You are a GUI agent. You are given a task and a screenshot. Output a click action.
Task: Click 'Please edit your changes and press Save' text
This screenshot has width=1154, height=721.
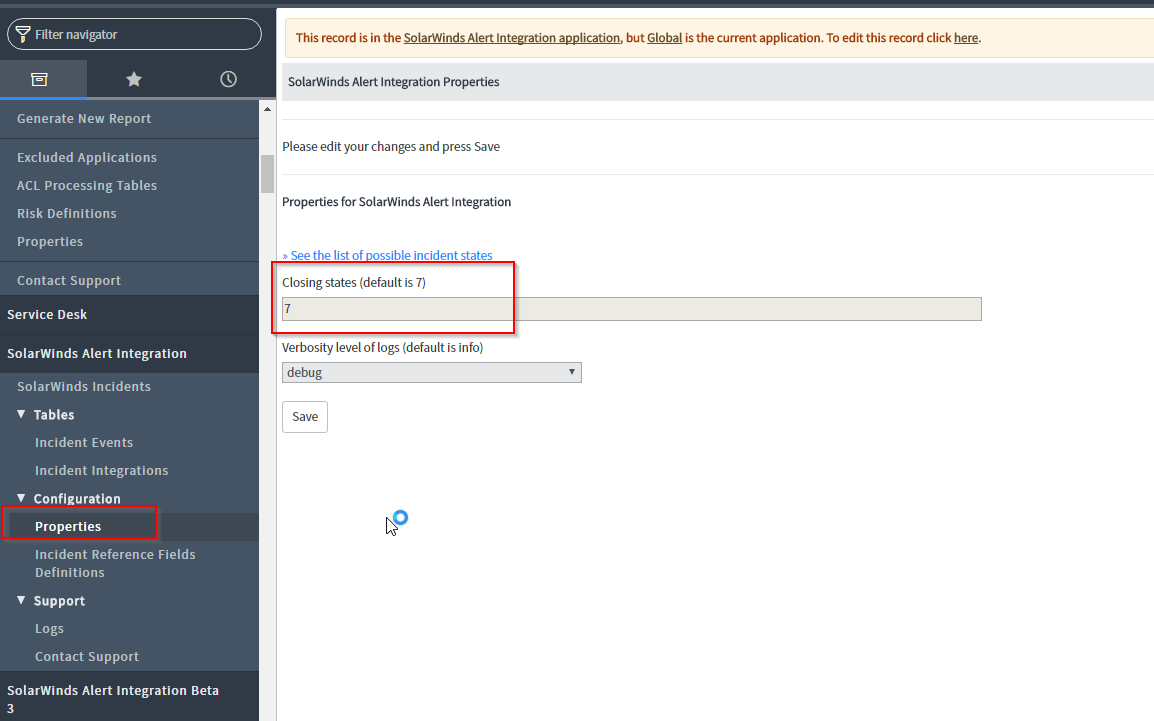click(391, 146)
